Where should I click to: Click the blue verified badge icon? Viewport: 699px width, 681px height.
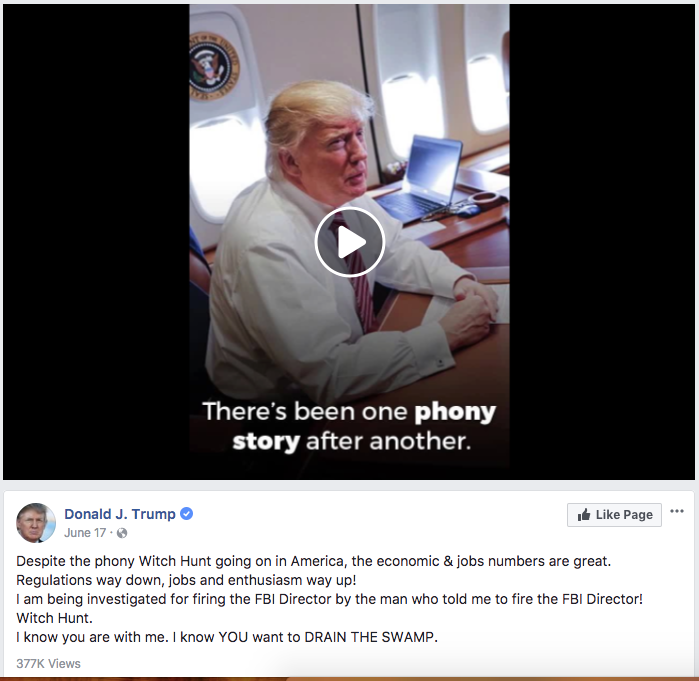pos(186,514)
